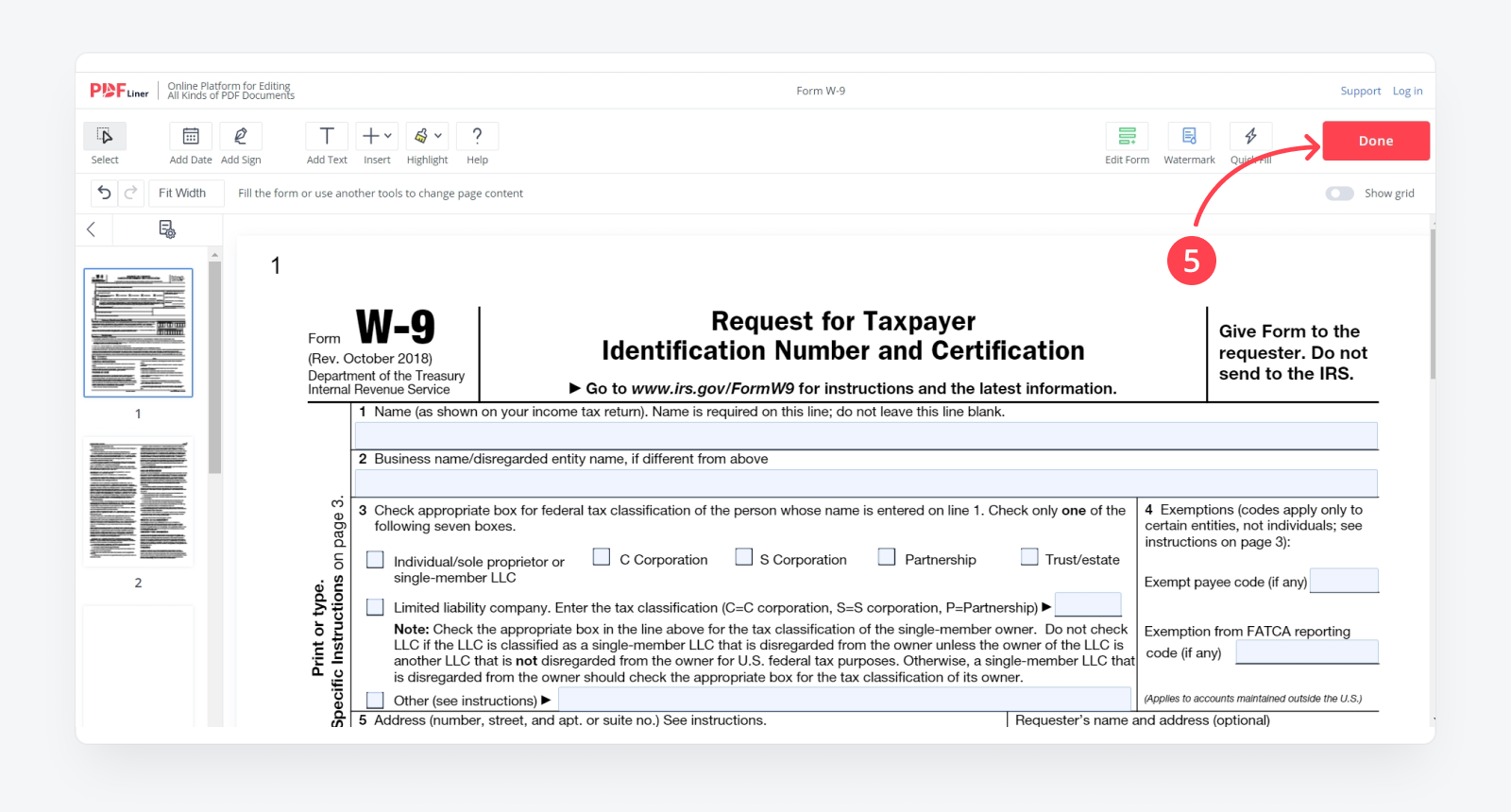This screenshot has width=1511, height=812.
Task: Click the Quick Fill lightning icon
Action: 1250,136
